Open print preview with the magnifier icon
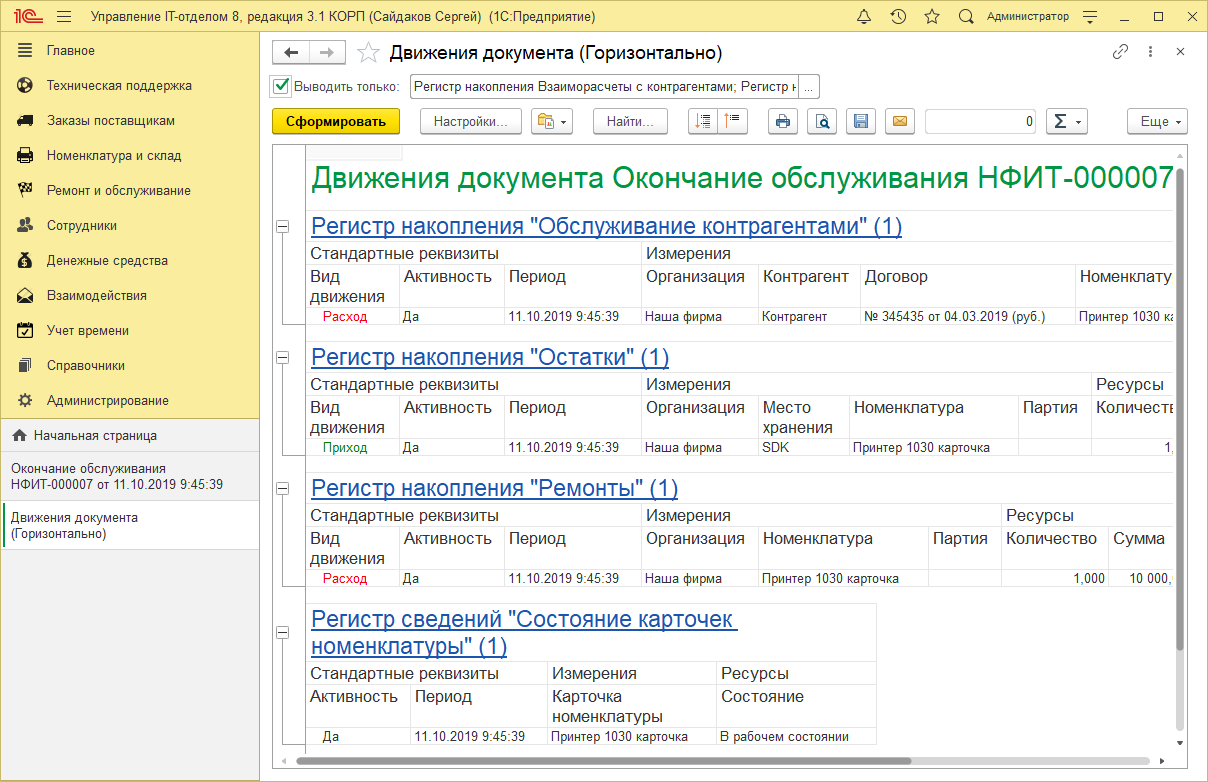The image size is (1208, 782). (822, 121)
